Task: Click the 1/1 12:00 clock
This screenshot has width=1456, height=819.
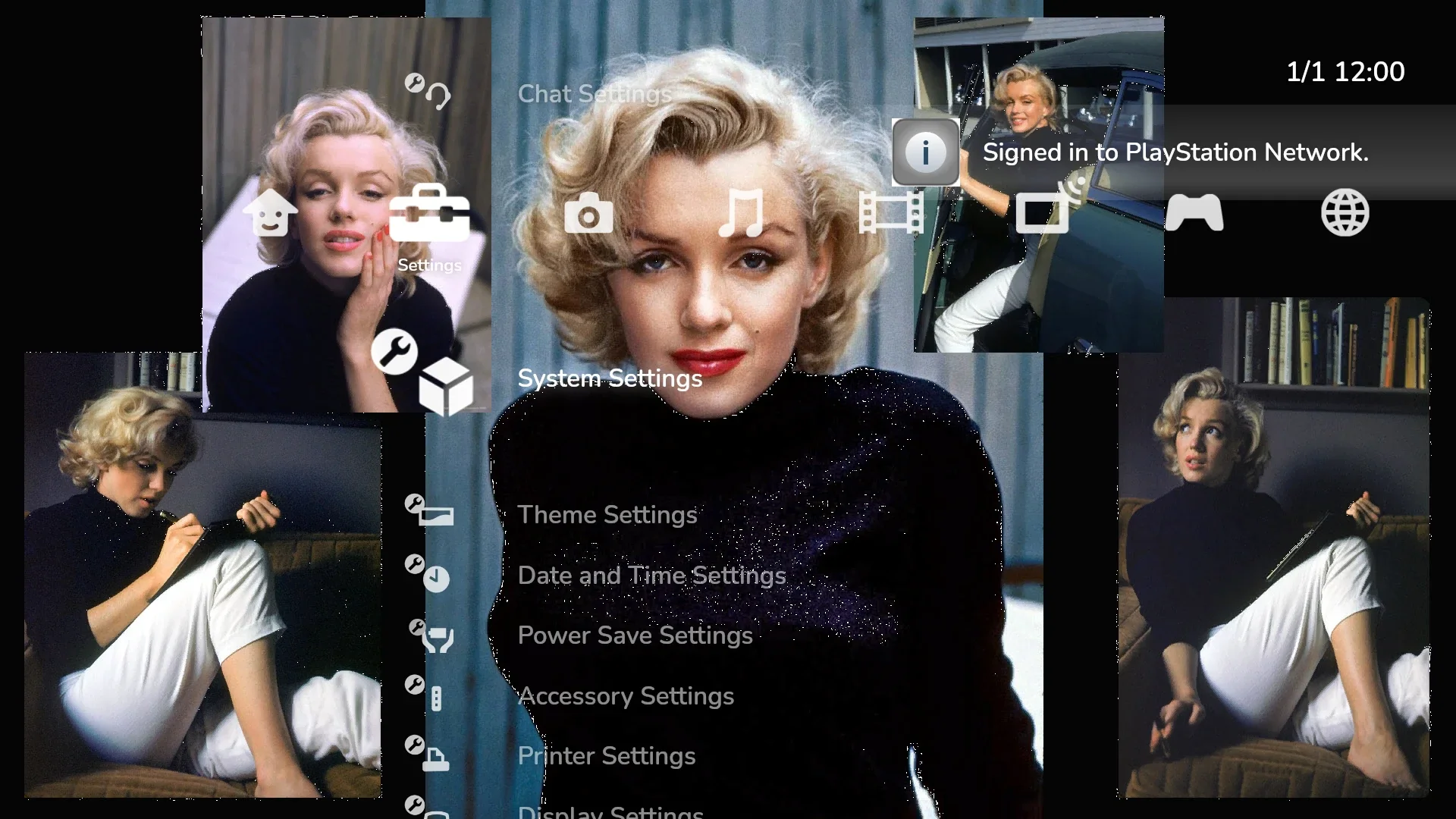Action: (1345, 71)
